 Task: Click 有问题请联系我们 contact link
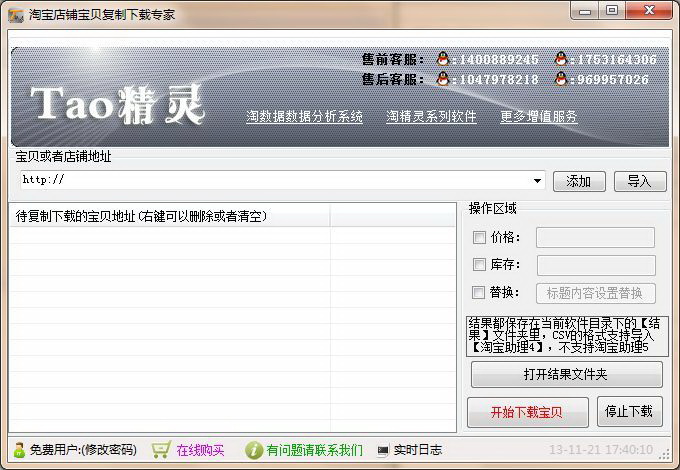point(314,450)
